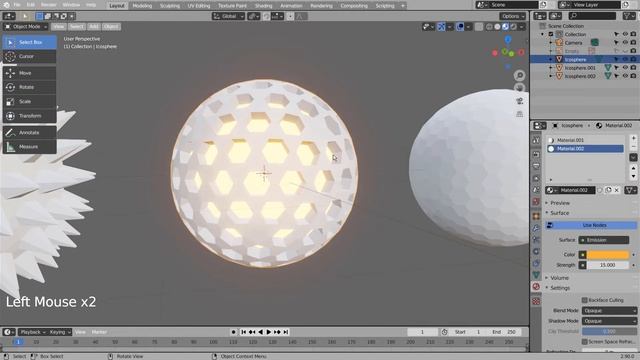Image resolution: width=640 pixels, height=360 pixels.
Task: Toggle viewport overlays button
Action: (460, 27)
